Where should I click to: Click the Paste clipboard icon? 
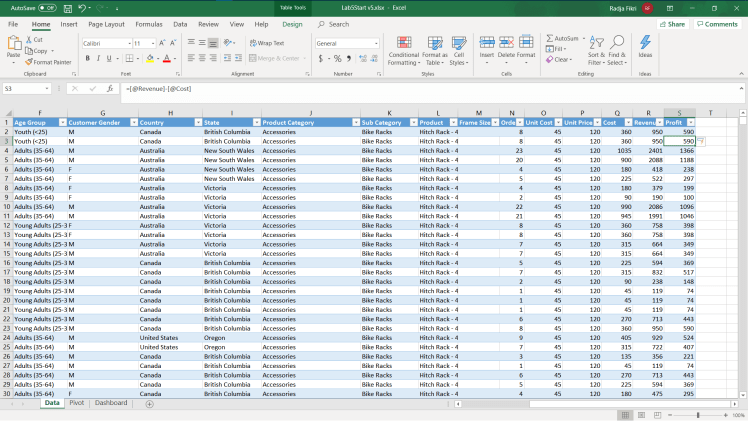(14, 44)
